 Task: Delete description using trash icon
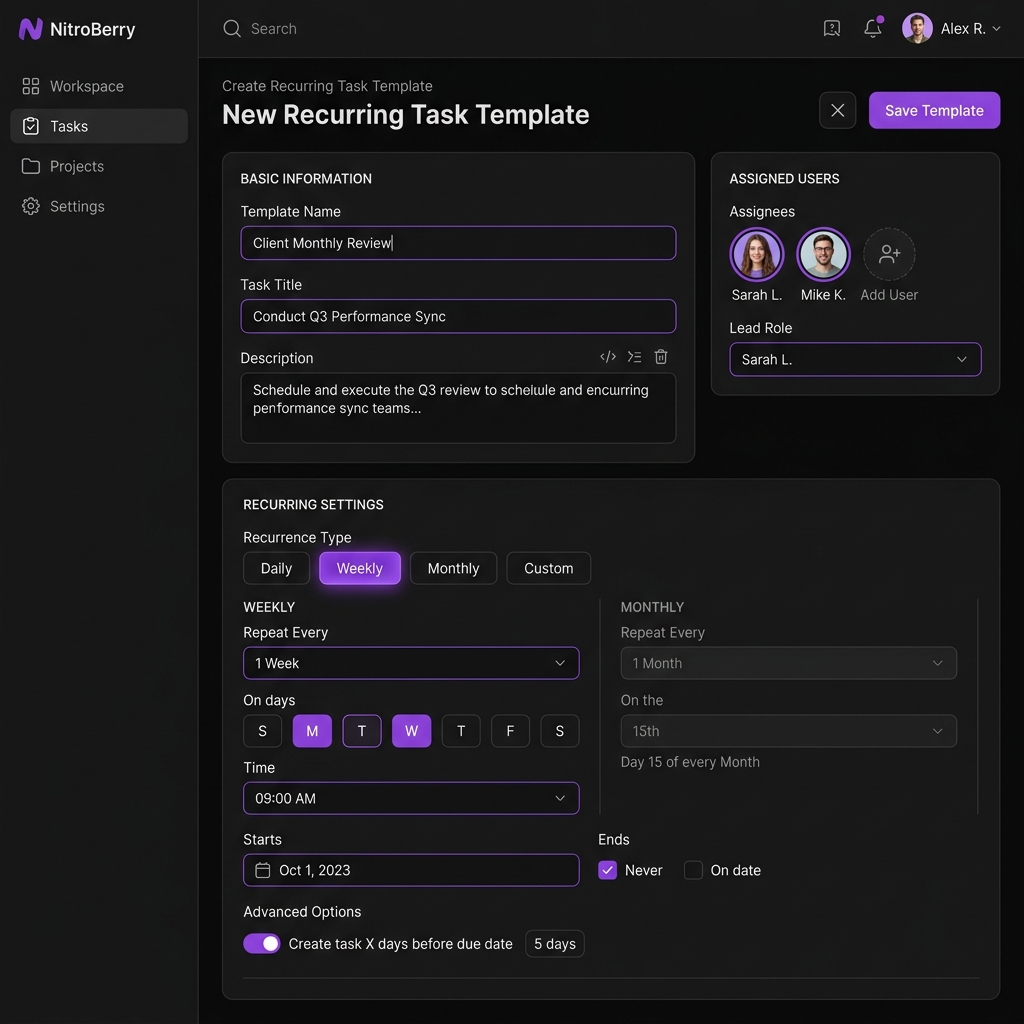coord(661,357)
